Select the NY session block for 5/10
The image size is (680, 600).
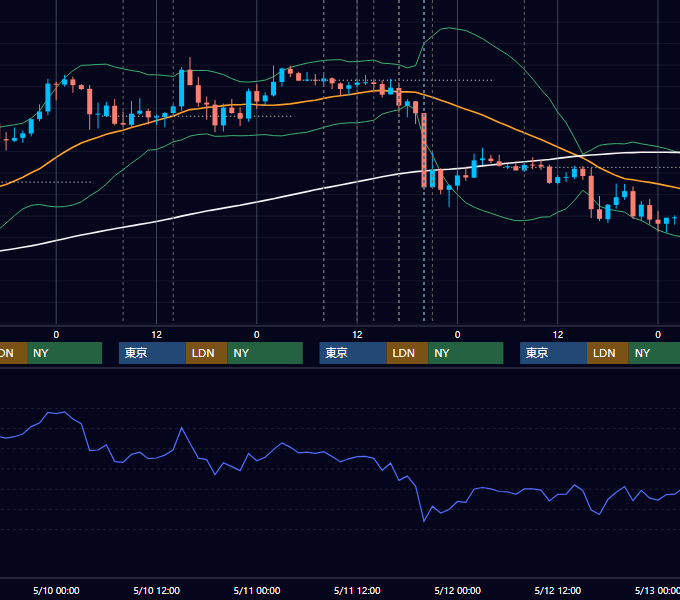pos(265,353)
